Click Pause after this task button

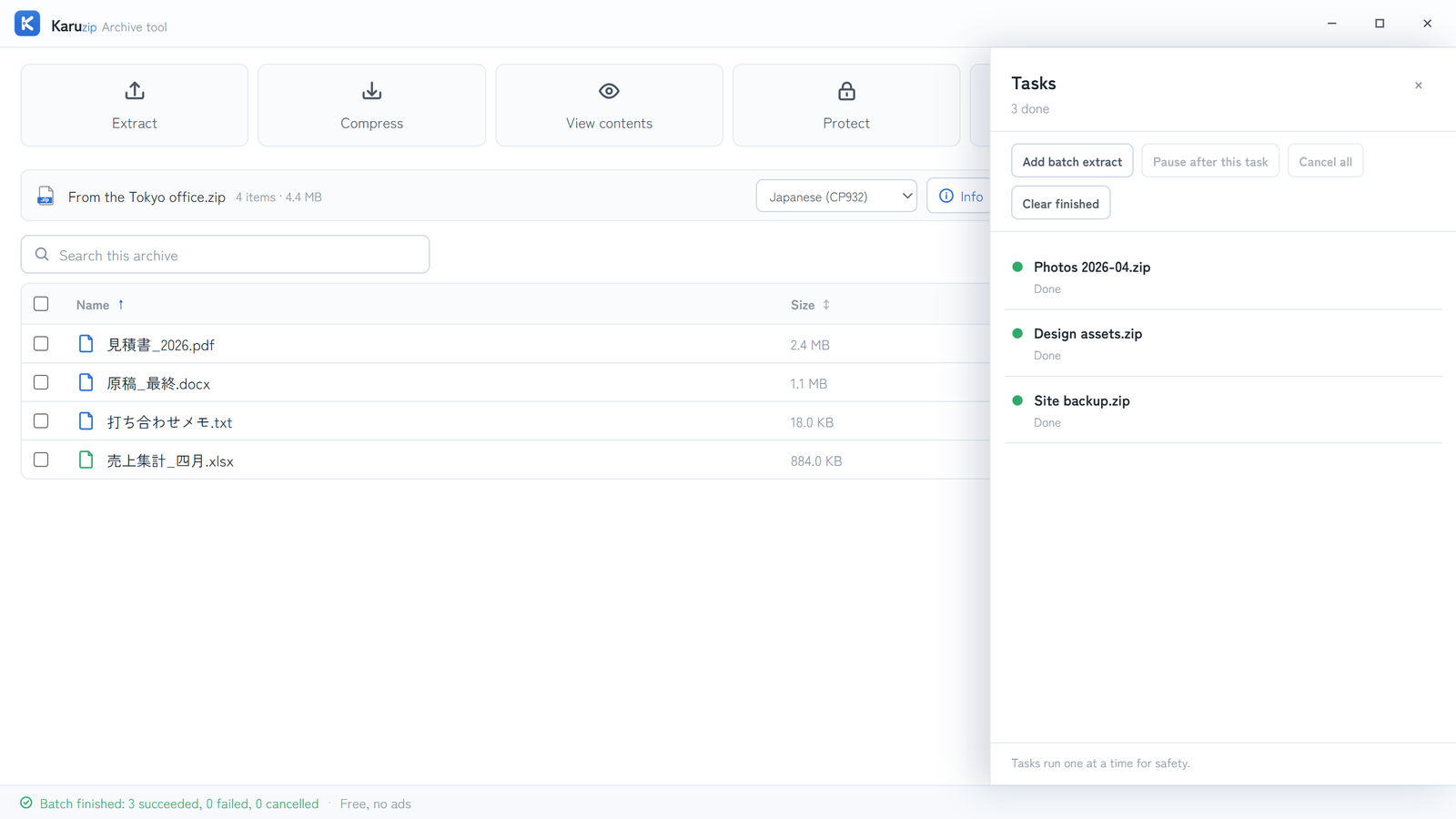[1210, 161]
